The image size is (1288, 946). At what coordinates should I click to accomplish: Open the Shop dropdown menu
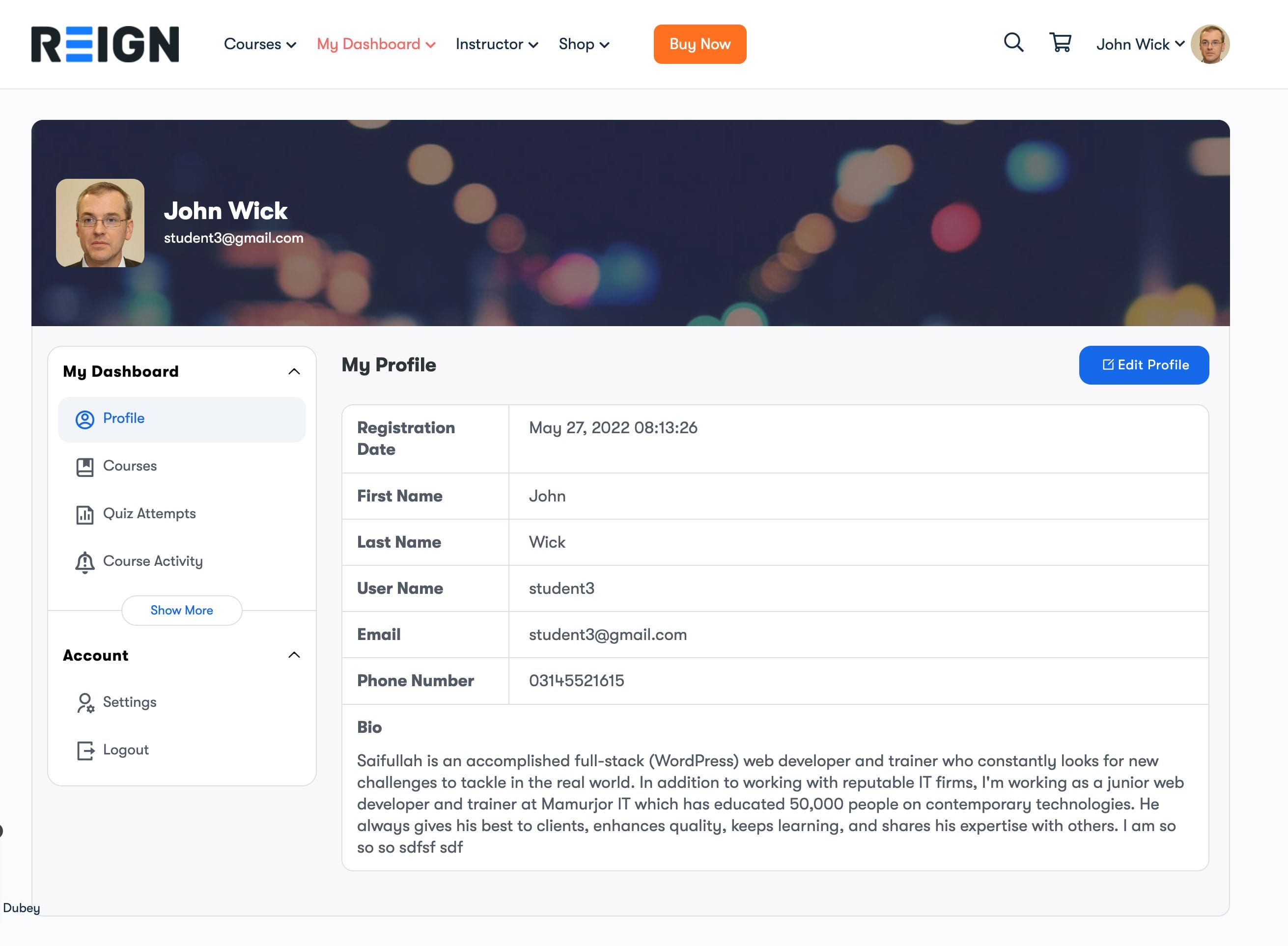pos(584,44)
